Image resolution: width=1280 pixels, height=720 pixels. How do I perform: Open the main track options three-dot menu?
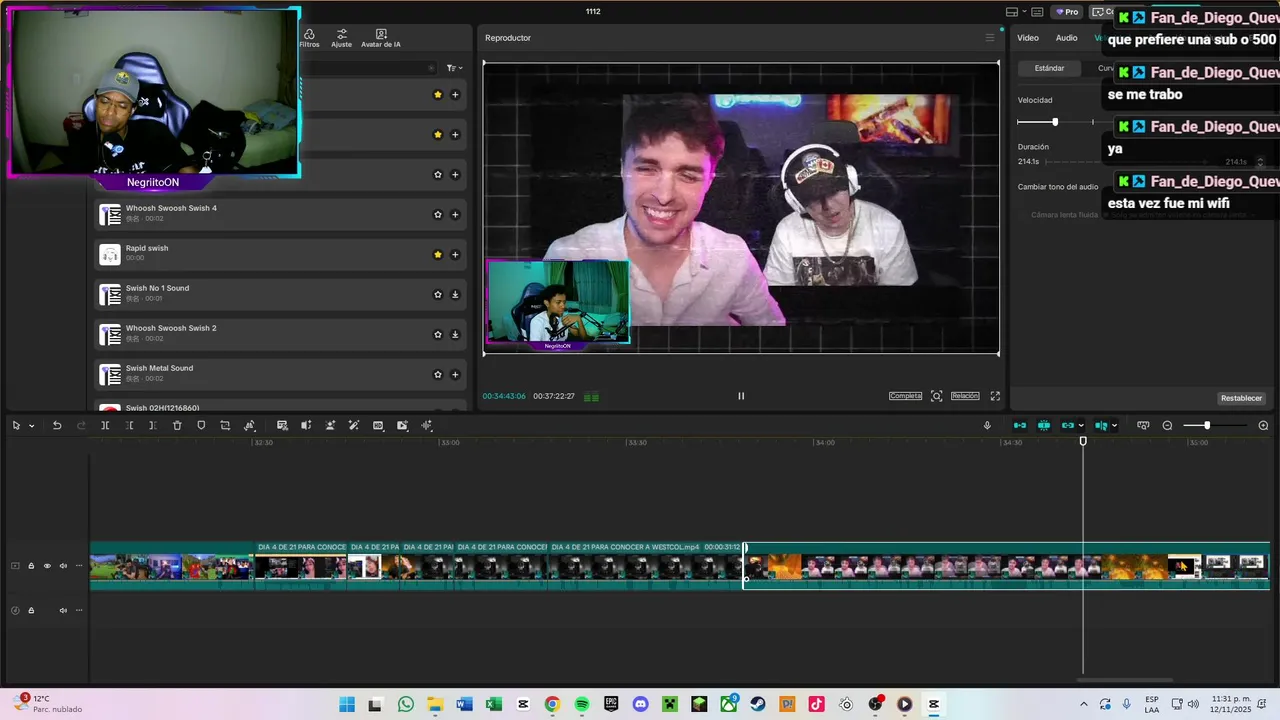79,566
